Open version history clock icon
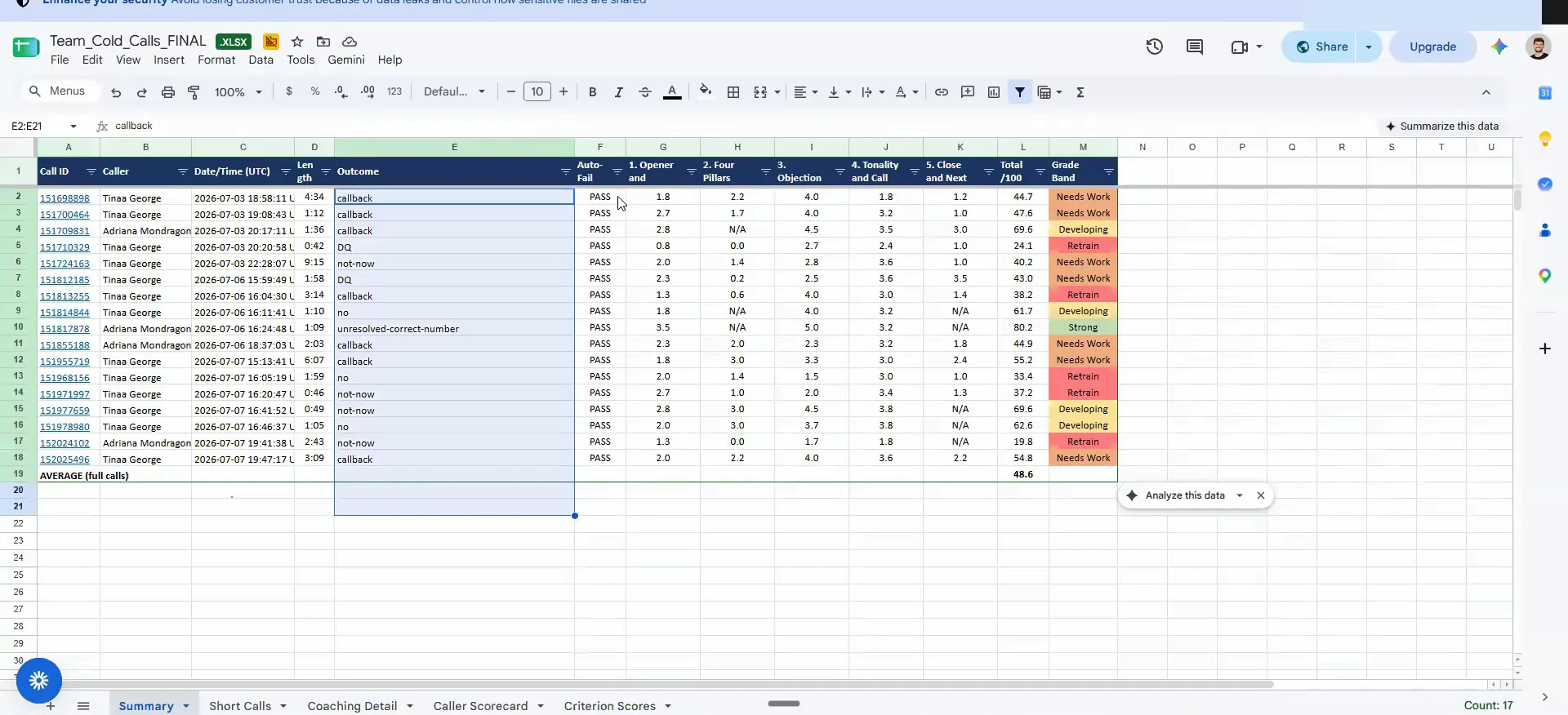The height and width of the screenshot is (715, 1568). pos(1154,47)
